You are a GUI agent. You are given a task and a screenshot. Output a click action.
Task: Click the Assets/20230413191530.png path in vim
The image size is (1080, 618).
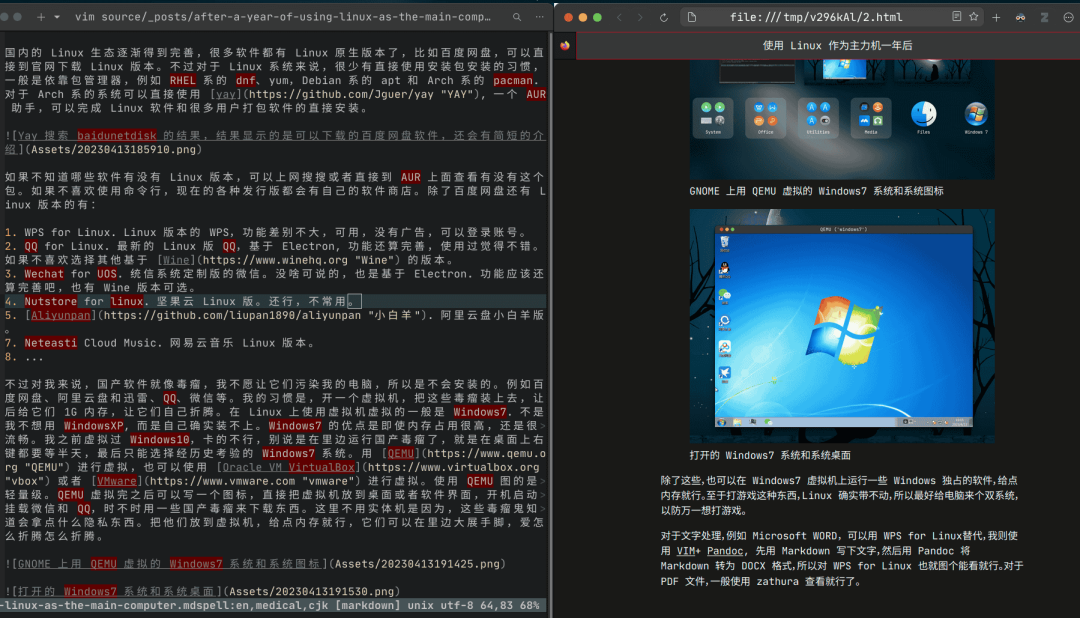pos(311,591)
